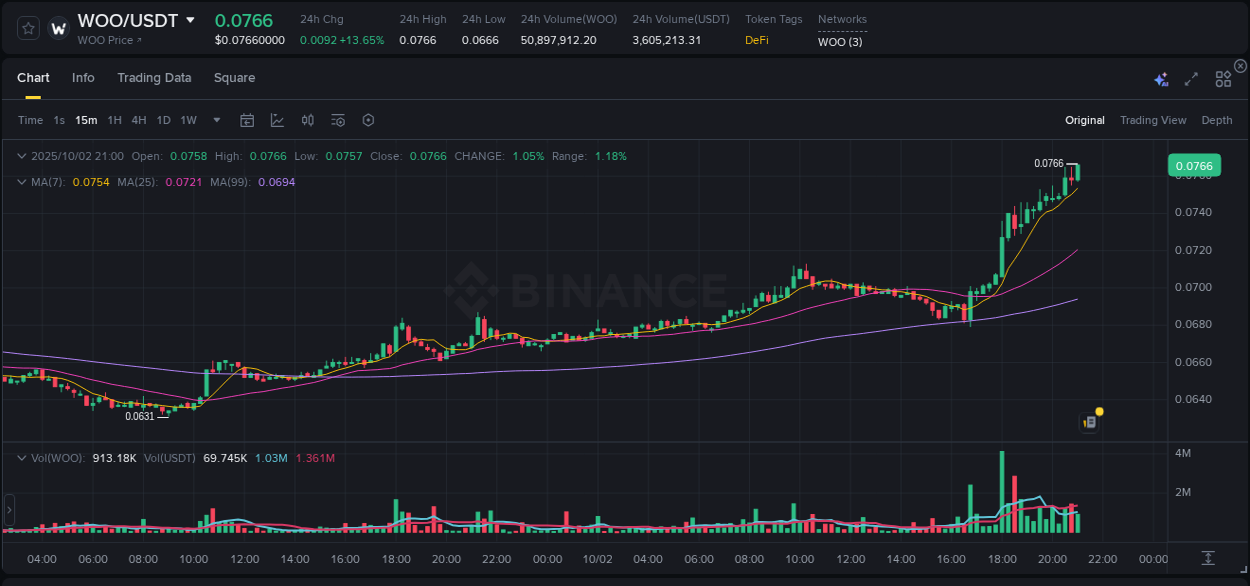The image size is (1250, 586).
Task: Click the Depth view option
Action: [x=1217, y=120]
